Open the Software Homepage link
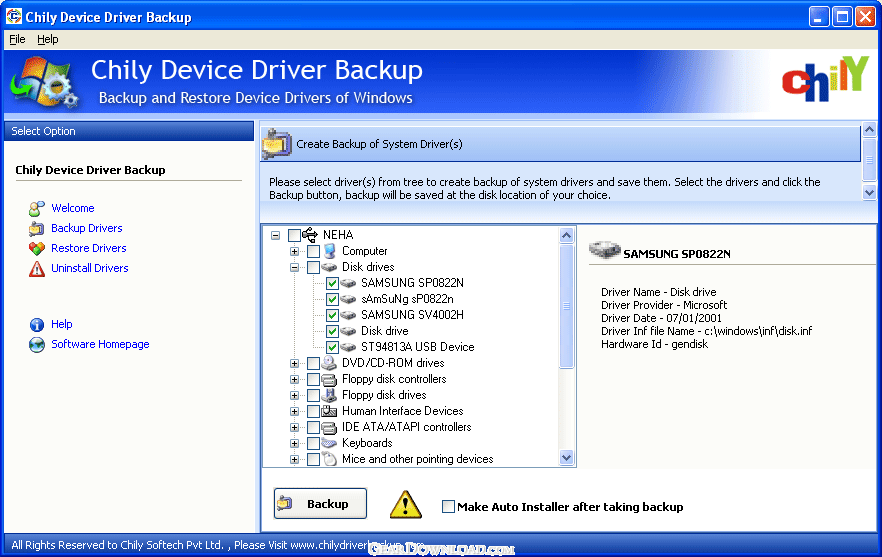This screenshot has width=882, height=557. 100,344
